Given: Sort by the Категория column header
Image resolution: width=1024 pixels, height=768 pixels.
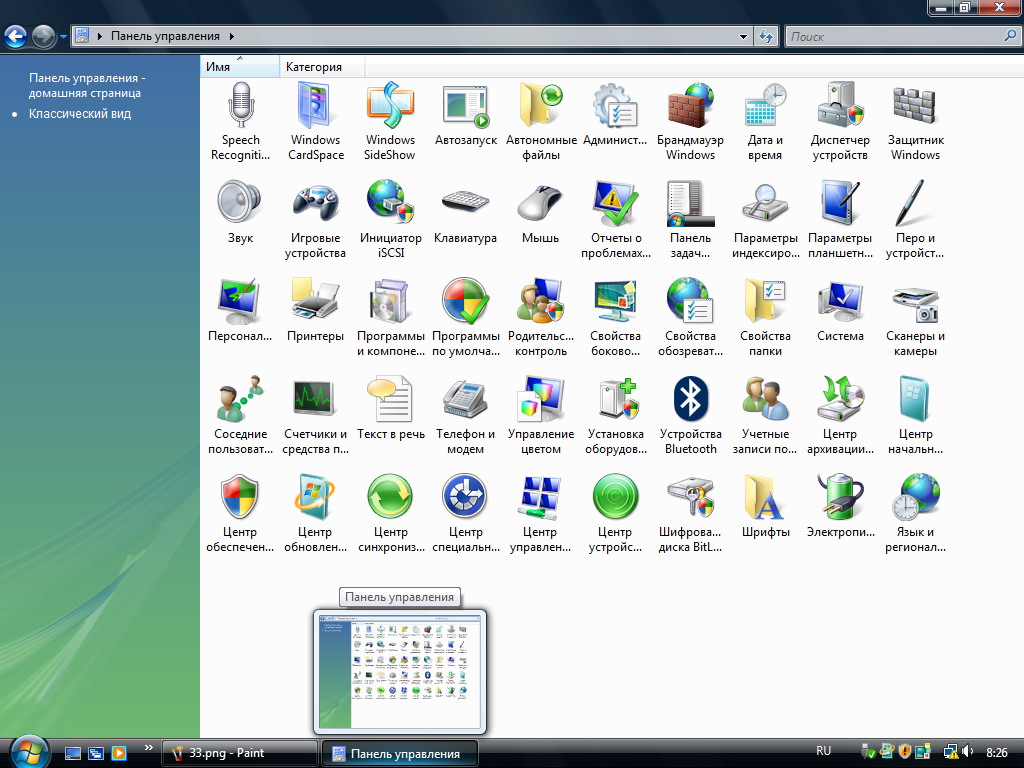Looking at the screenshot, I should pos(322,67).
